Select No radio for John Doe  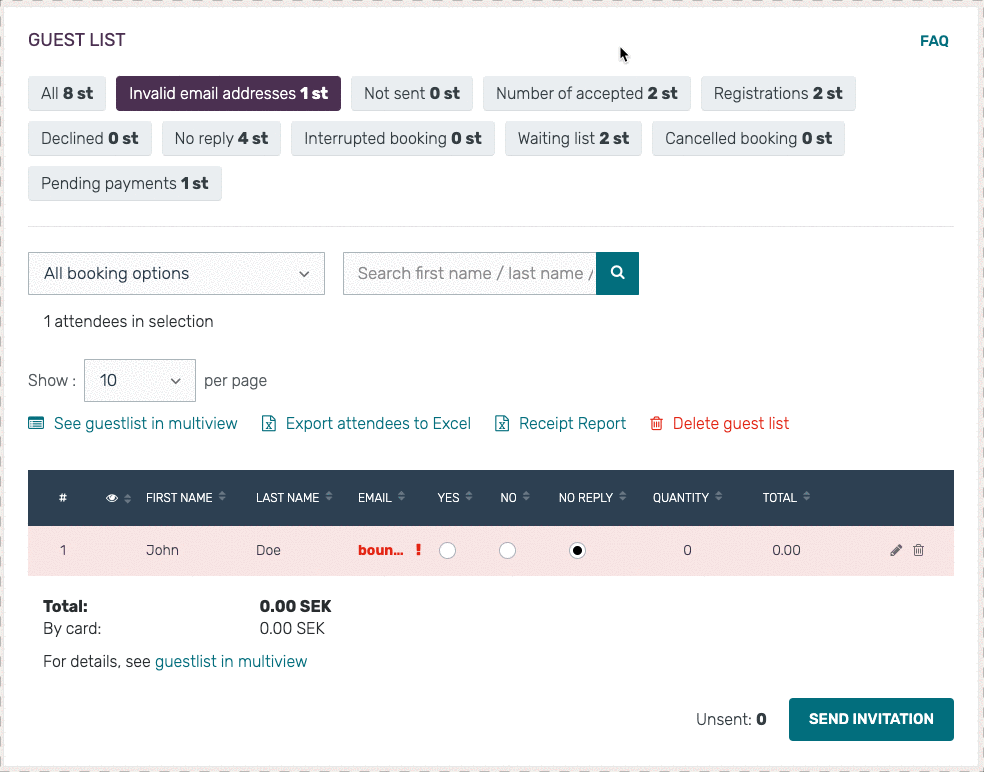(507, 550)
